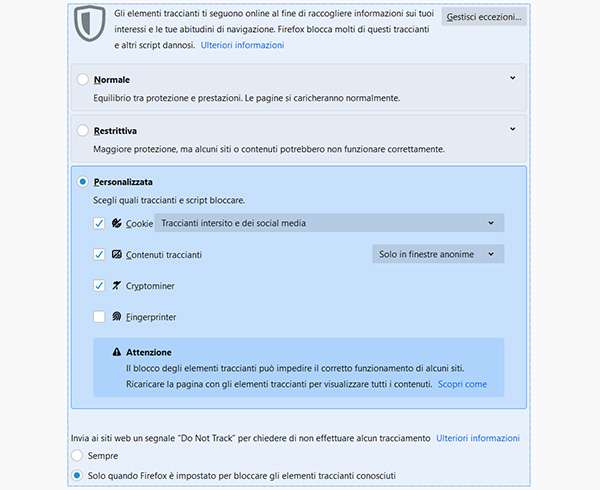600x490 pixels.
Task: Select the Normale protection radio button
Action: coord(82,79)
